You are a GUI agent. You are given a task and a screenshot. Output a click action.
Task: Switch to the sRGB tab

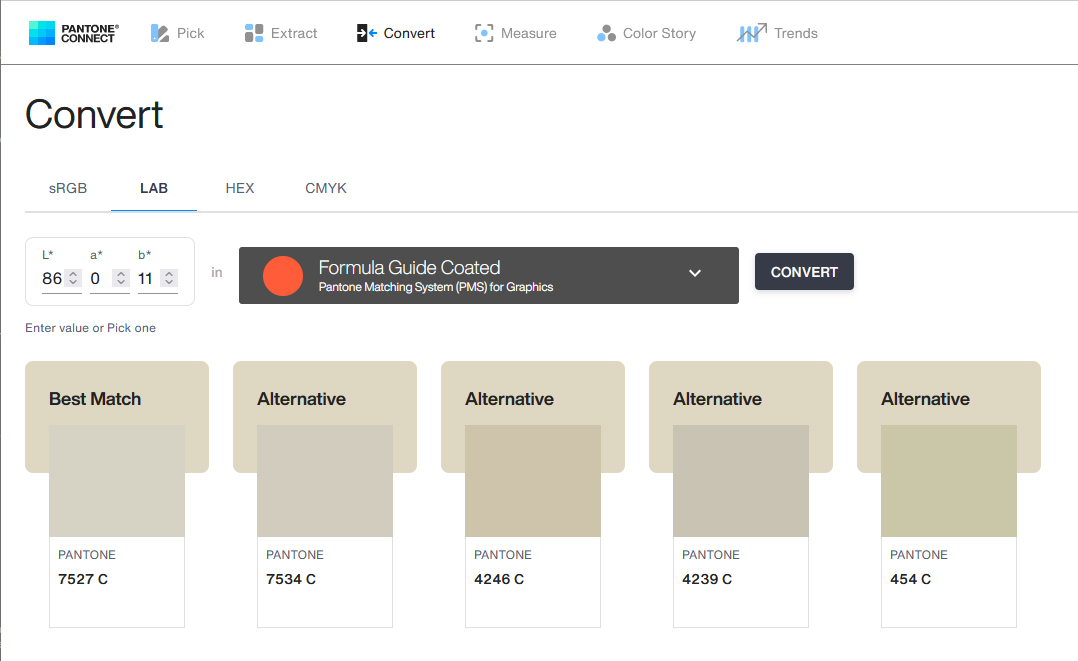(x=68, y=188)
